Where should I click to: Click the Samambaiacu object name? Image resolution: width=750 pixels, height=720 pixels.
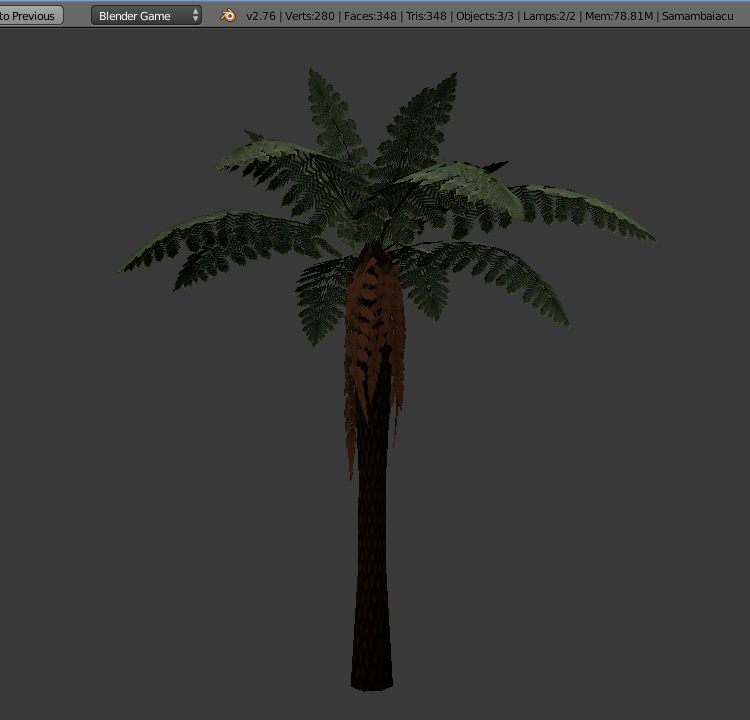[x=697, y=16]
